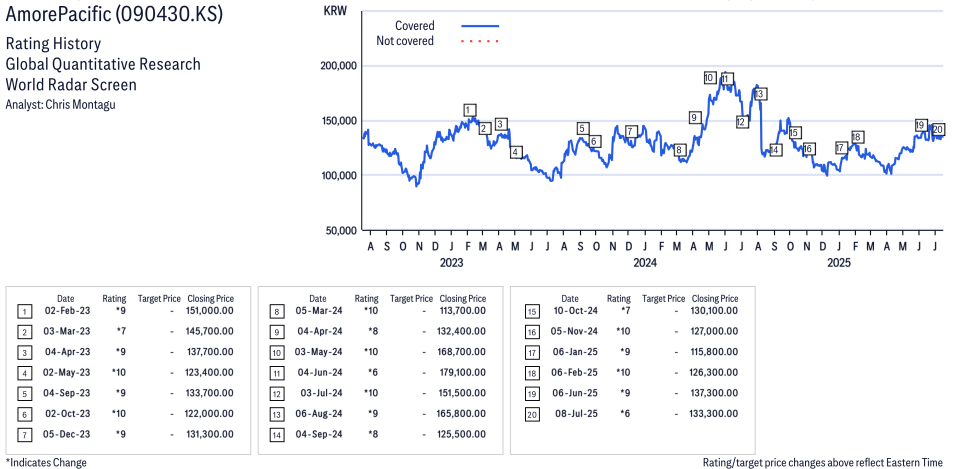Image resolution: width=954 pixels, height=469 pixels.
Task: Click chart marker 19 near June 2025
Action: pyautogui.click(x=921, y=125)
